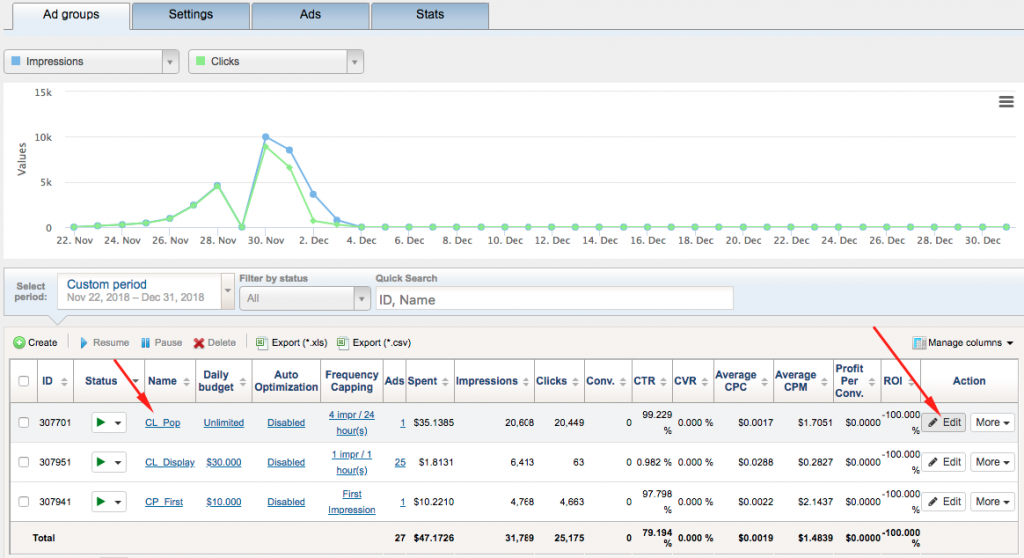Toggle the select-all checkbox in table header
The height and width of the screenshot is (558, 1024).
(x=24, y=381)
